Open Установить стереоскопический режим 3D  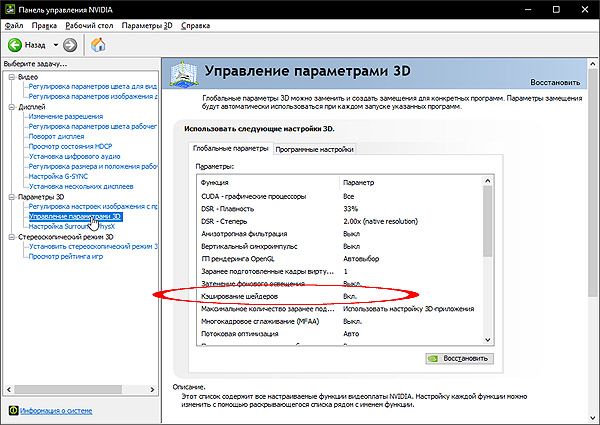click(x=93, y=246)
